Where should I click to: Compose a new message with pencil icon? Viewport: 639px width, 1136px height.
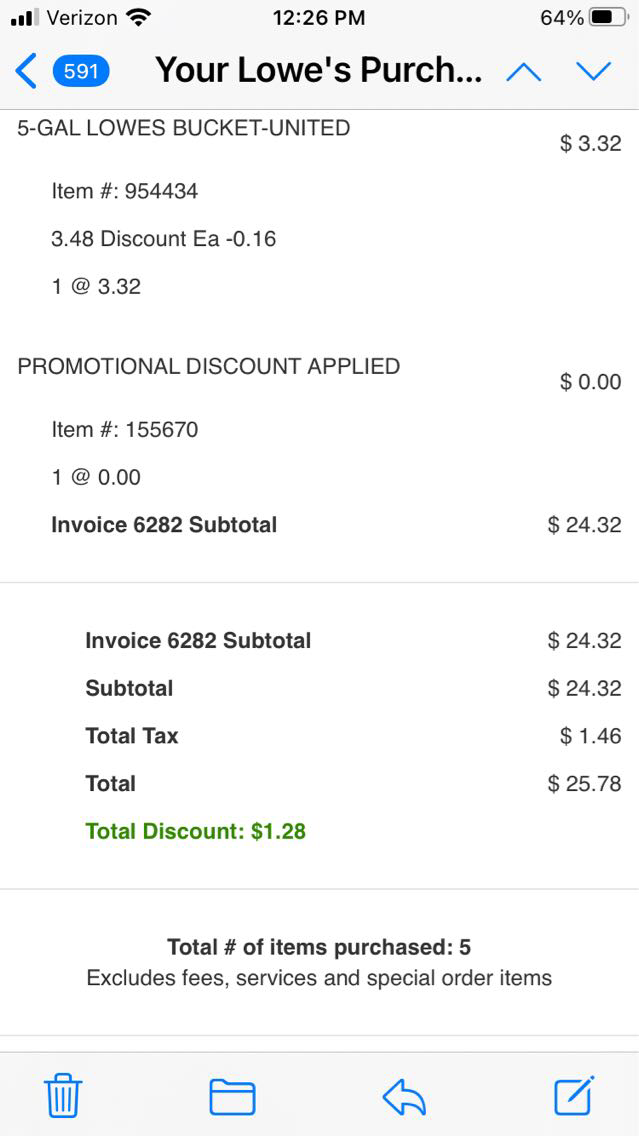pos(575,1095)
